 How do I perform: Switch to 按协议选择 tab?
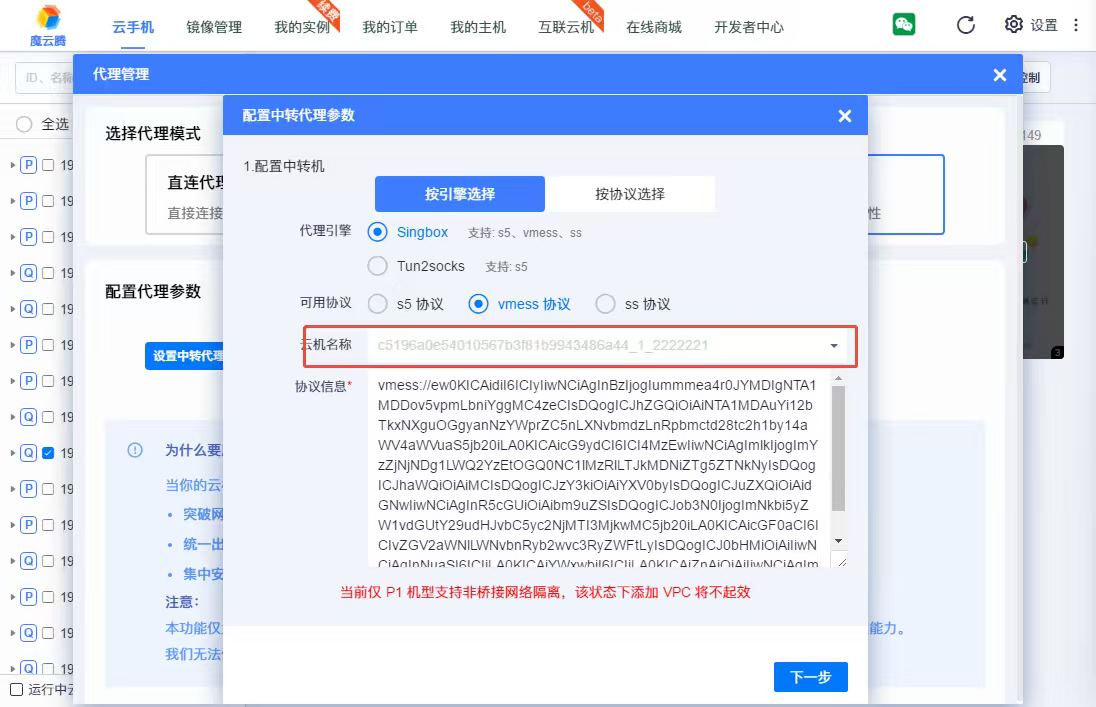pos(629,194)
